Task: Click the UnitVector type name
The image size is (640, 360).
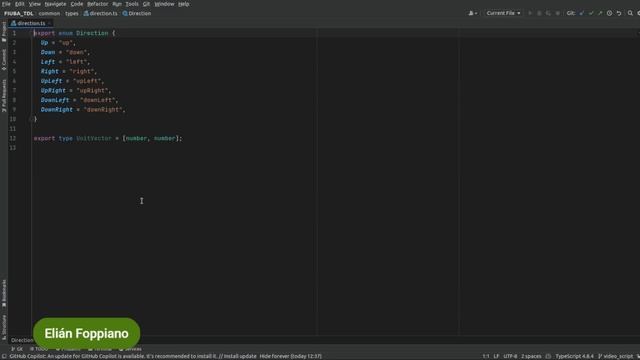Action: [x=94, y=138]
